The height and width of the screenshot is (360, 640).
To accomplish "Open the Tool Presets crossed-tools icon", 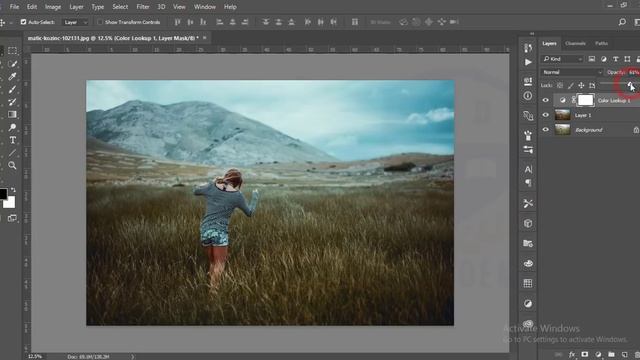I will [528, 203].
